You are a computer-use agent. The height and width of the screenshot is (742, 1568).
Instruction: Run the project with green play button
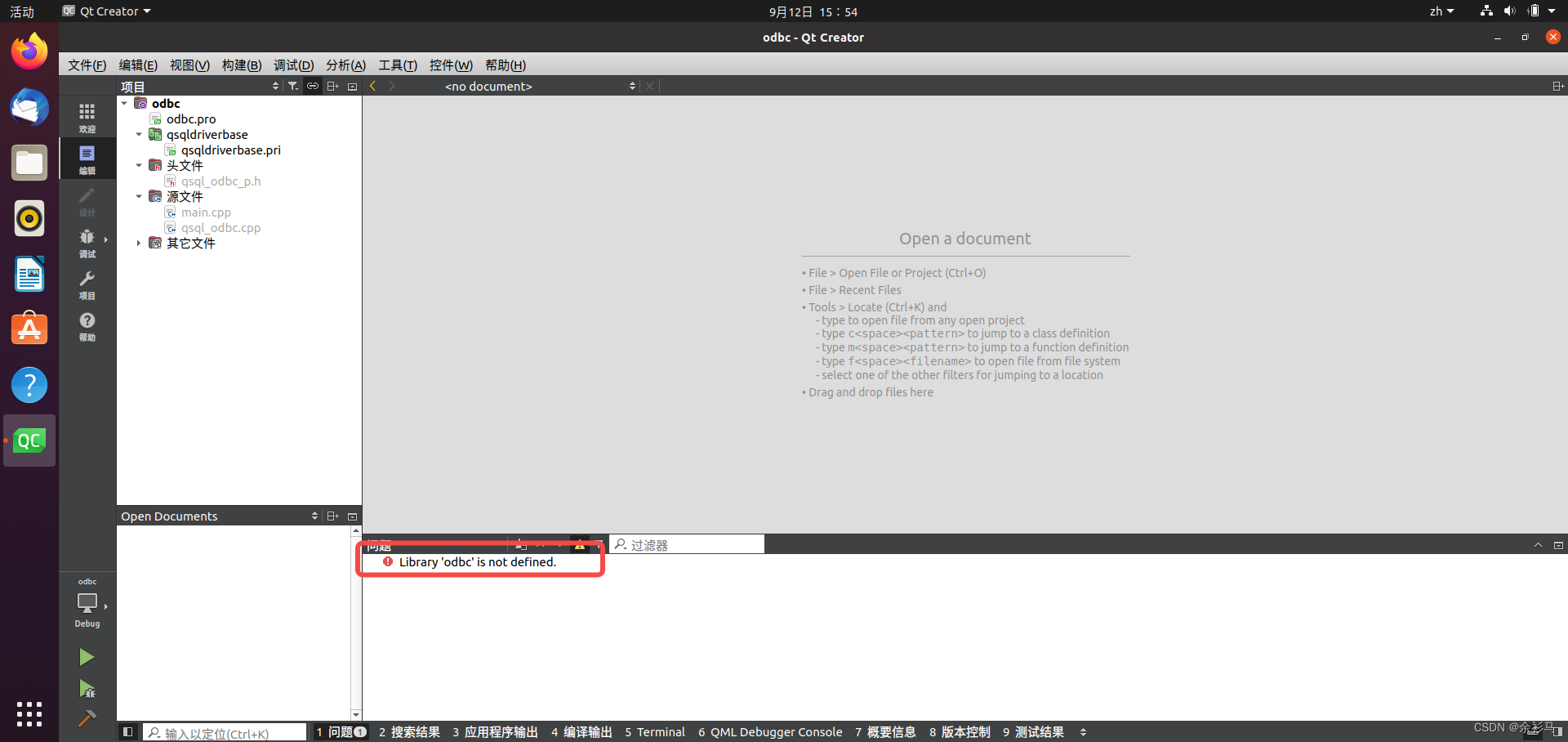point(87,657)
